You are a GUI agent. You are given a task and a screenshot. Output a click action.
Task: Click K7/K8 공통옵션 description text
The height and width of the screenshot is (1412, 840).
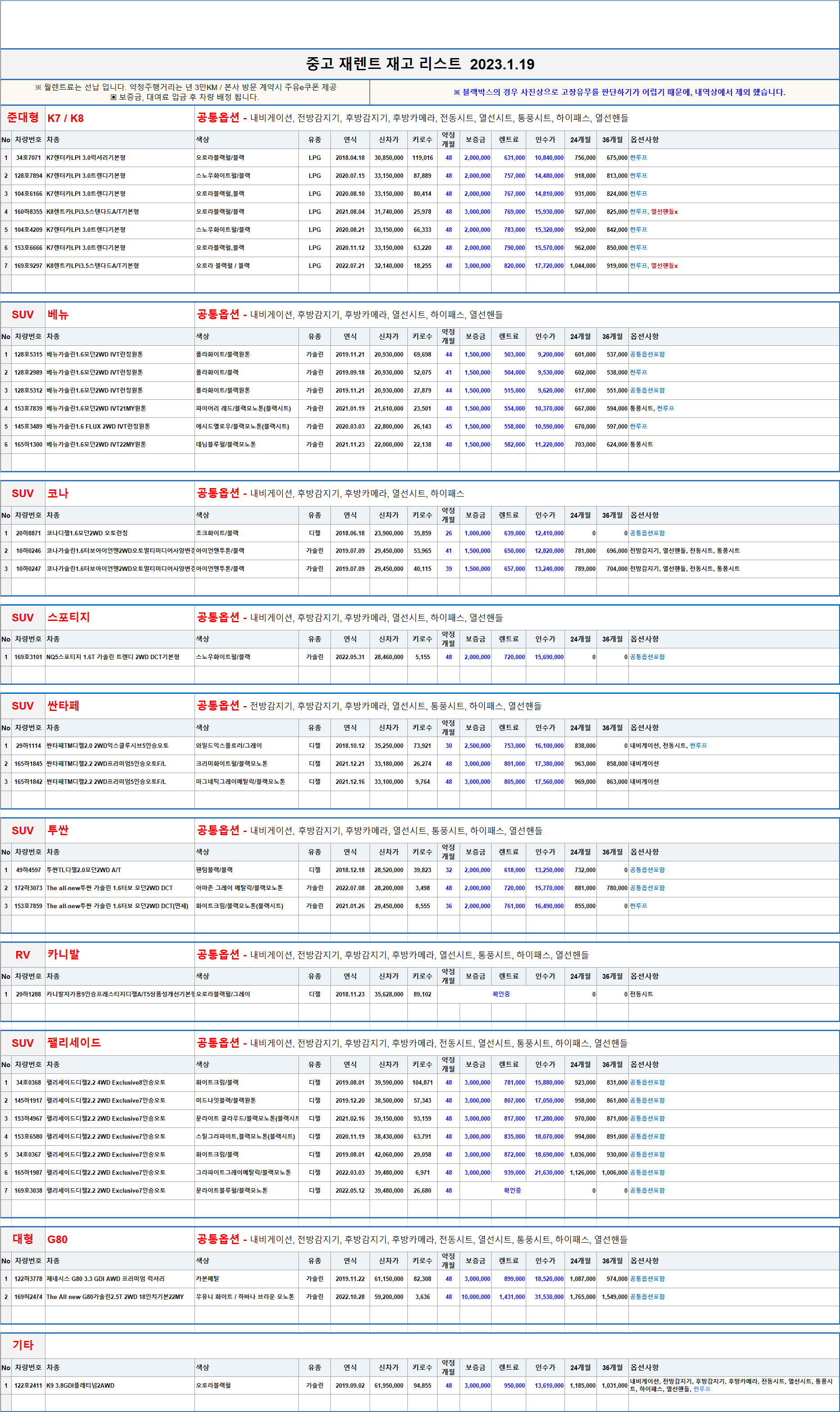coord(439,118)
